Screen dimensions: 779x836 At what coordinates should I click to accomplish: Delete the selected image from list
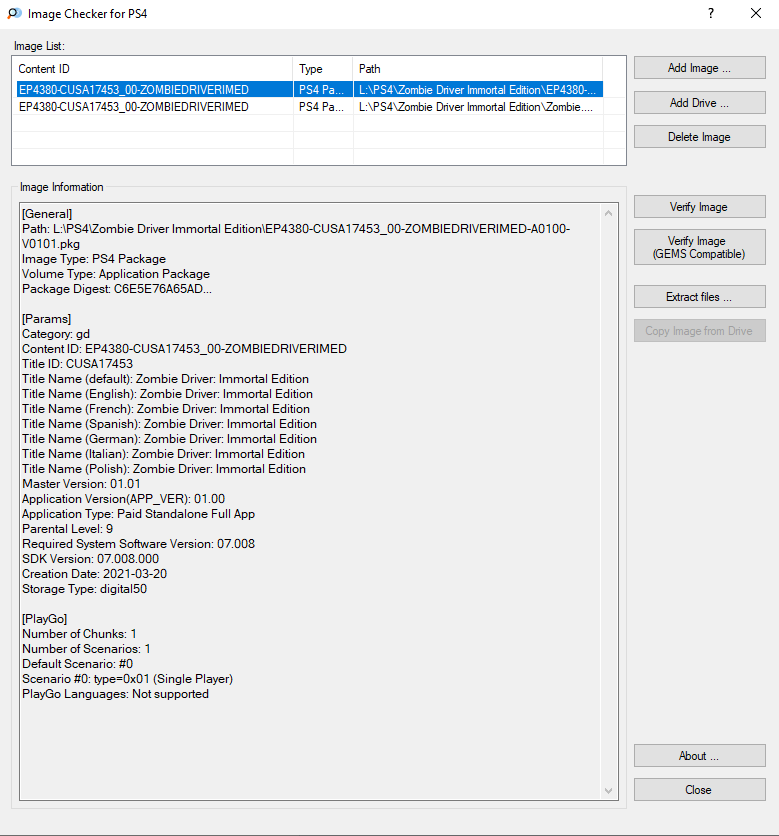click(x=699, y=136)
